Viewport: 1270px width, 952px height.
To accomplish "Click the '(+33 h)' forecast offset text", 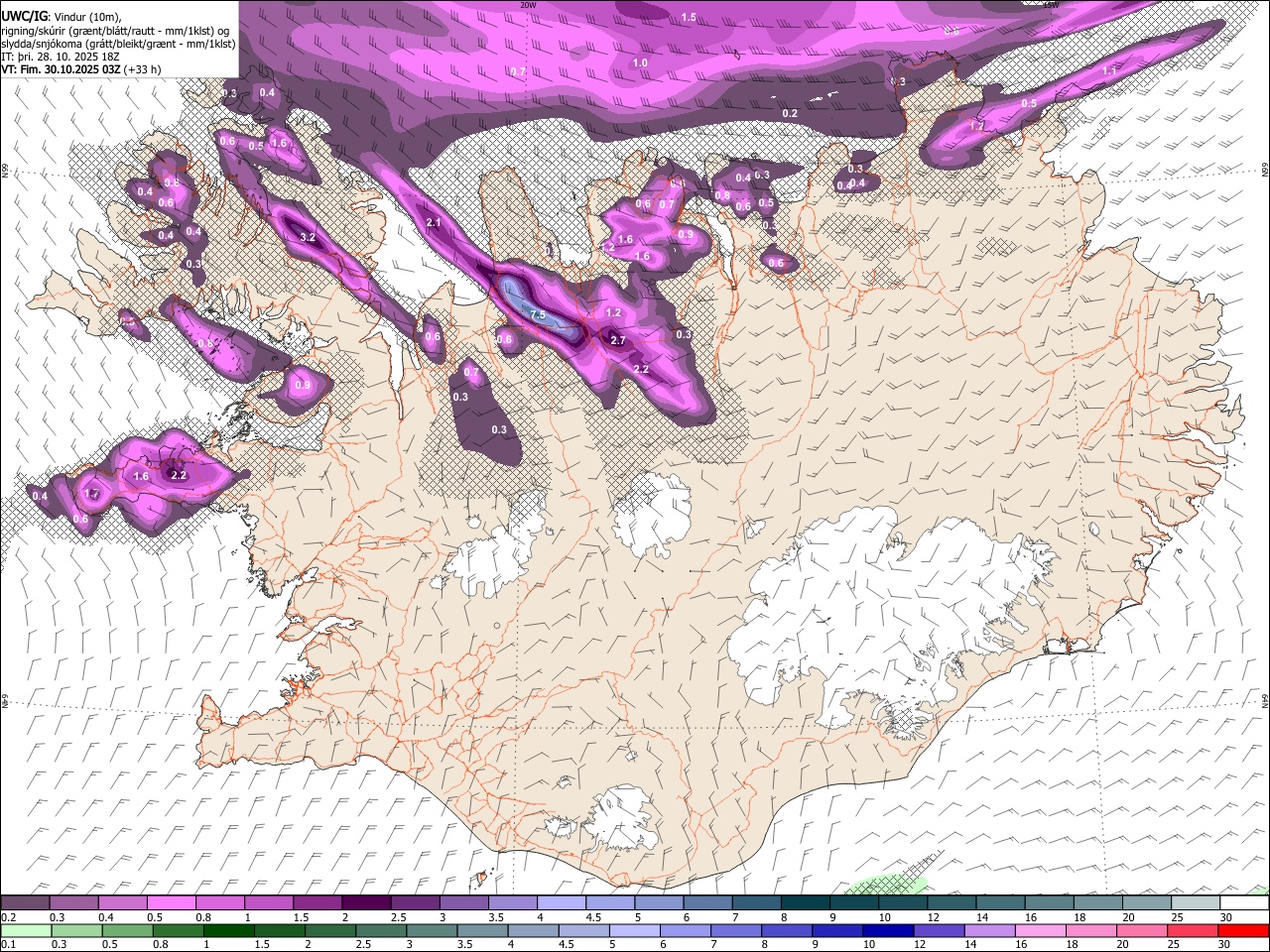I will [143, 69].
